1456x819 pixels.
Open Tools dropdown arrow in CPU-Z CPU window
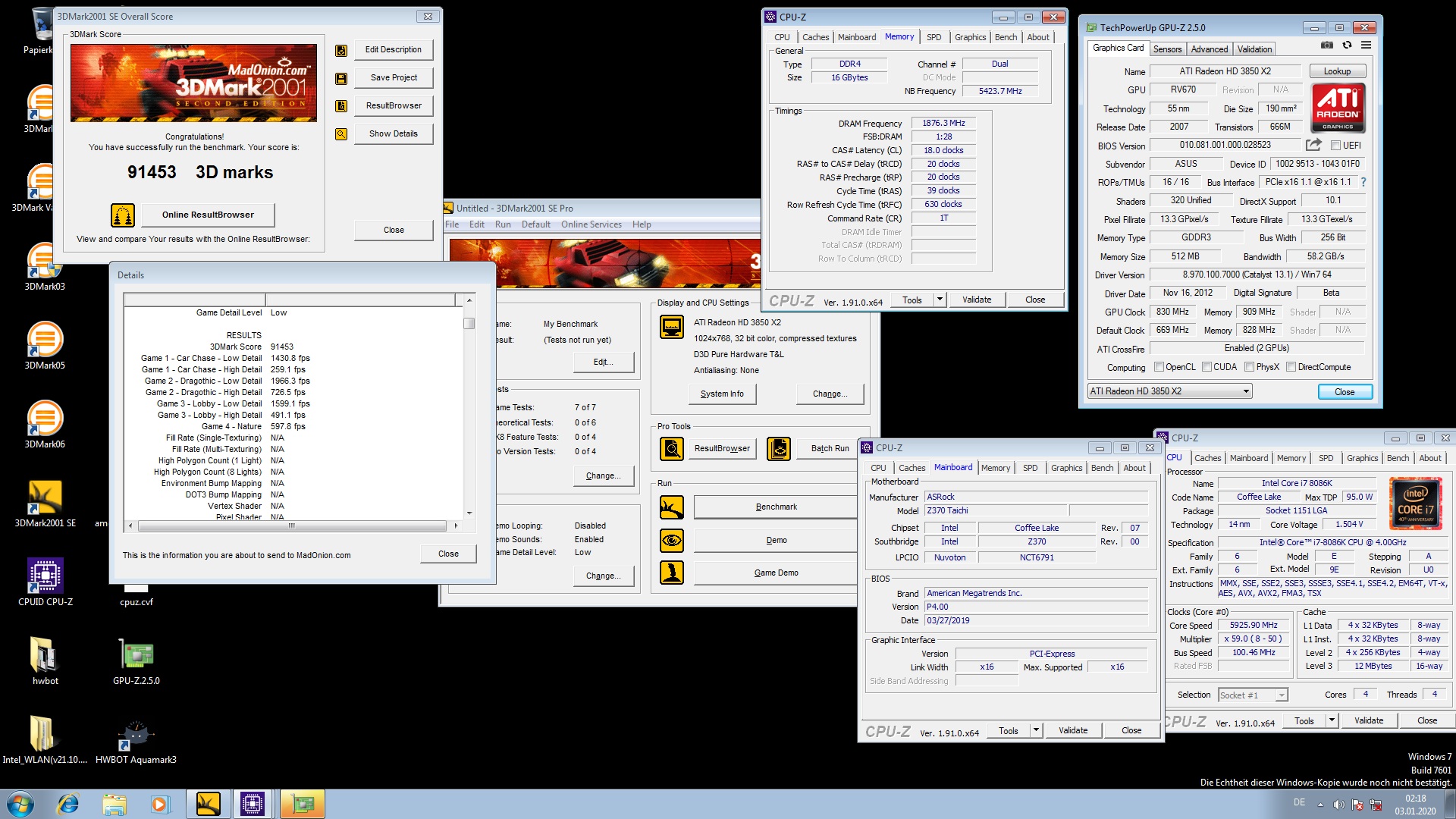coord(1332,720)
